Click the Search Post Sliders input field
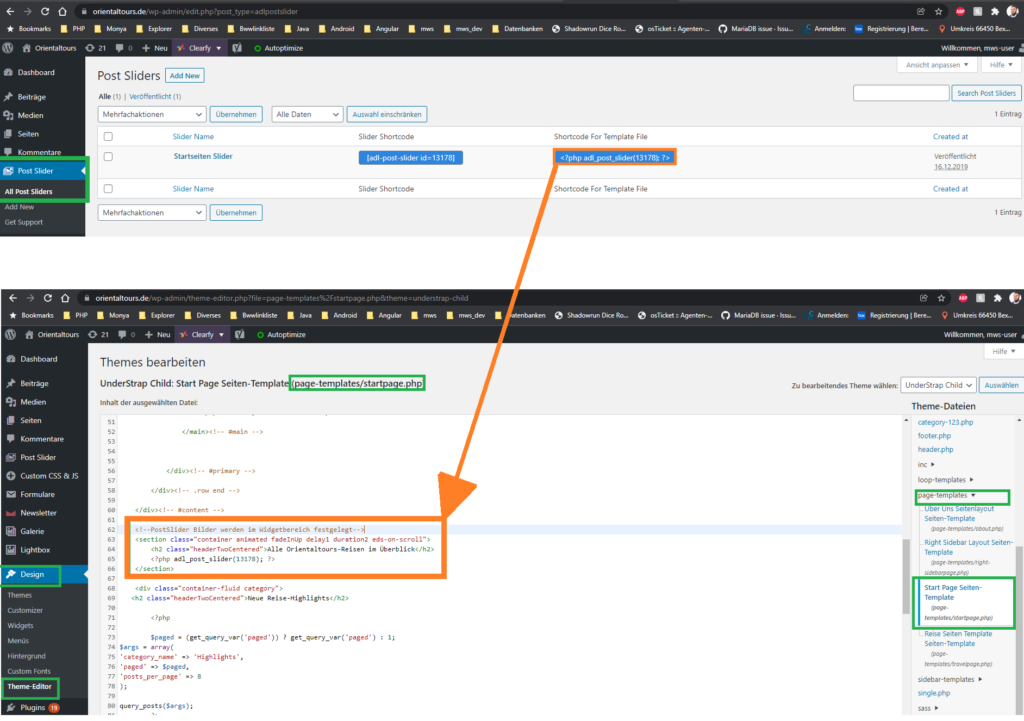Viewport: 1024px width, 721px height. click(900, 93)
